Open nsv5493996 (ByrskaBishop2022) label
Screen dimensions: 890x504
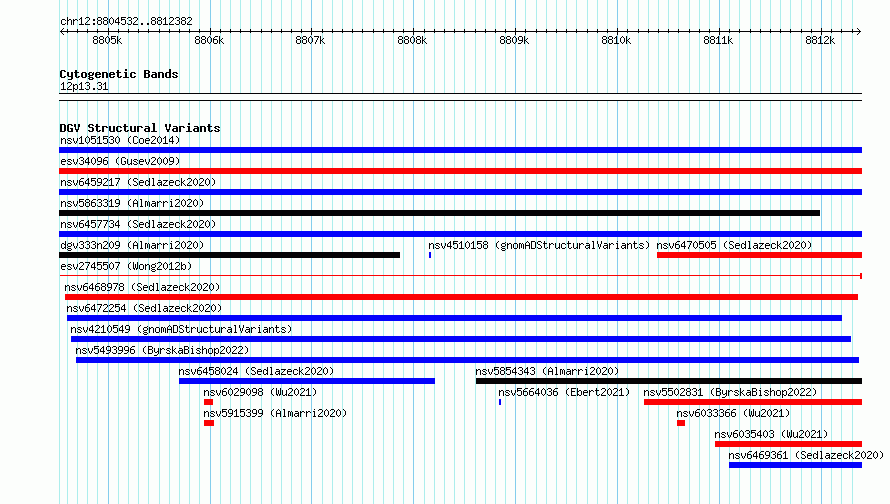tap(162, 350)
